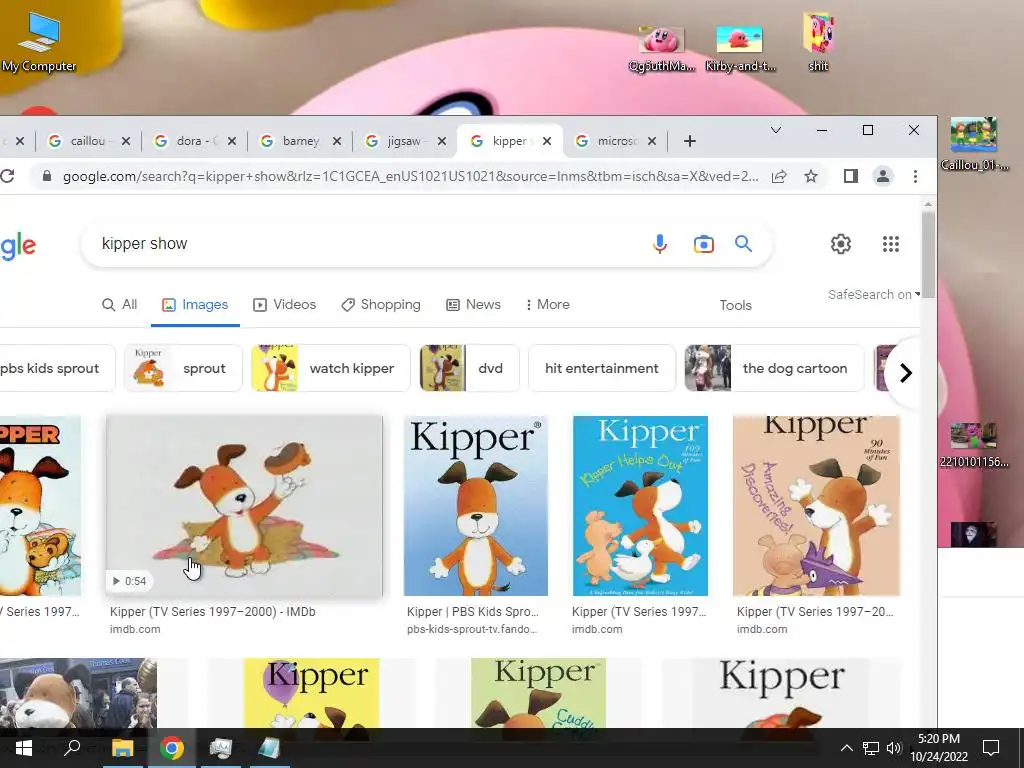Open the Caillou_01 desktop file
Screen dimensions: 1024x768
pyautogui.click(x=973, y=144)
